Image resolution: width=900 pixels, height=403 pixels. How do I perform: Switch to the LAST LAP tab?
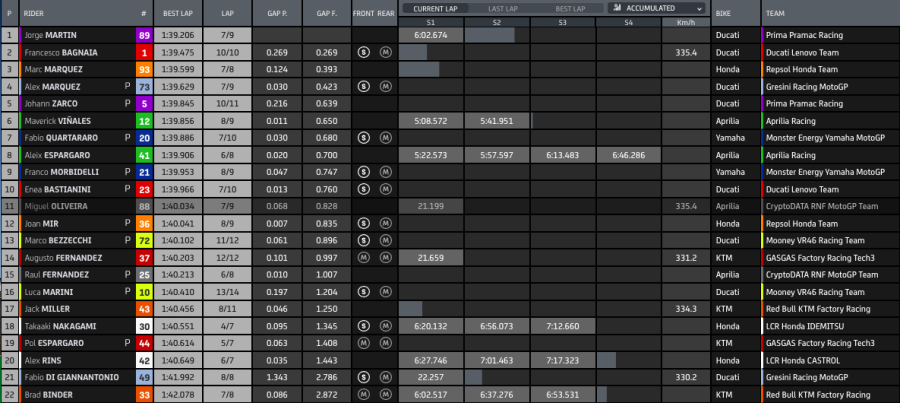(505, 9)
